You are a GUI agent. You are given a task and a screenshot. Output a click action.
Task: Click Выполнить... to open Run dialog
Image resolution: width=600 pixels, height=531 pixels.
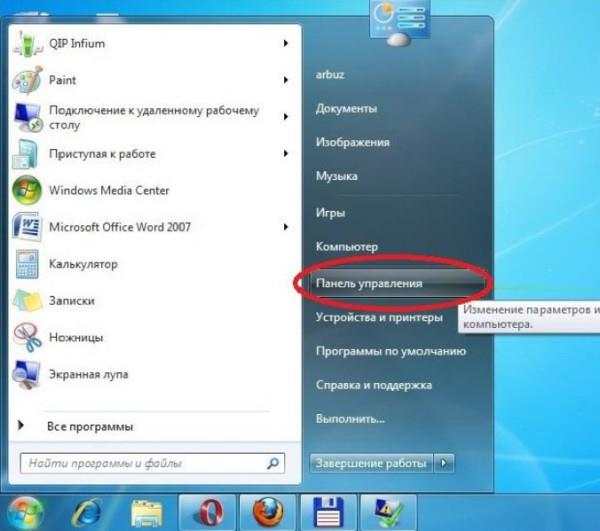click(350, 419)
